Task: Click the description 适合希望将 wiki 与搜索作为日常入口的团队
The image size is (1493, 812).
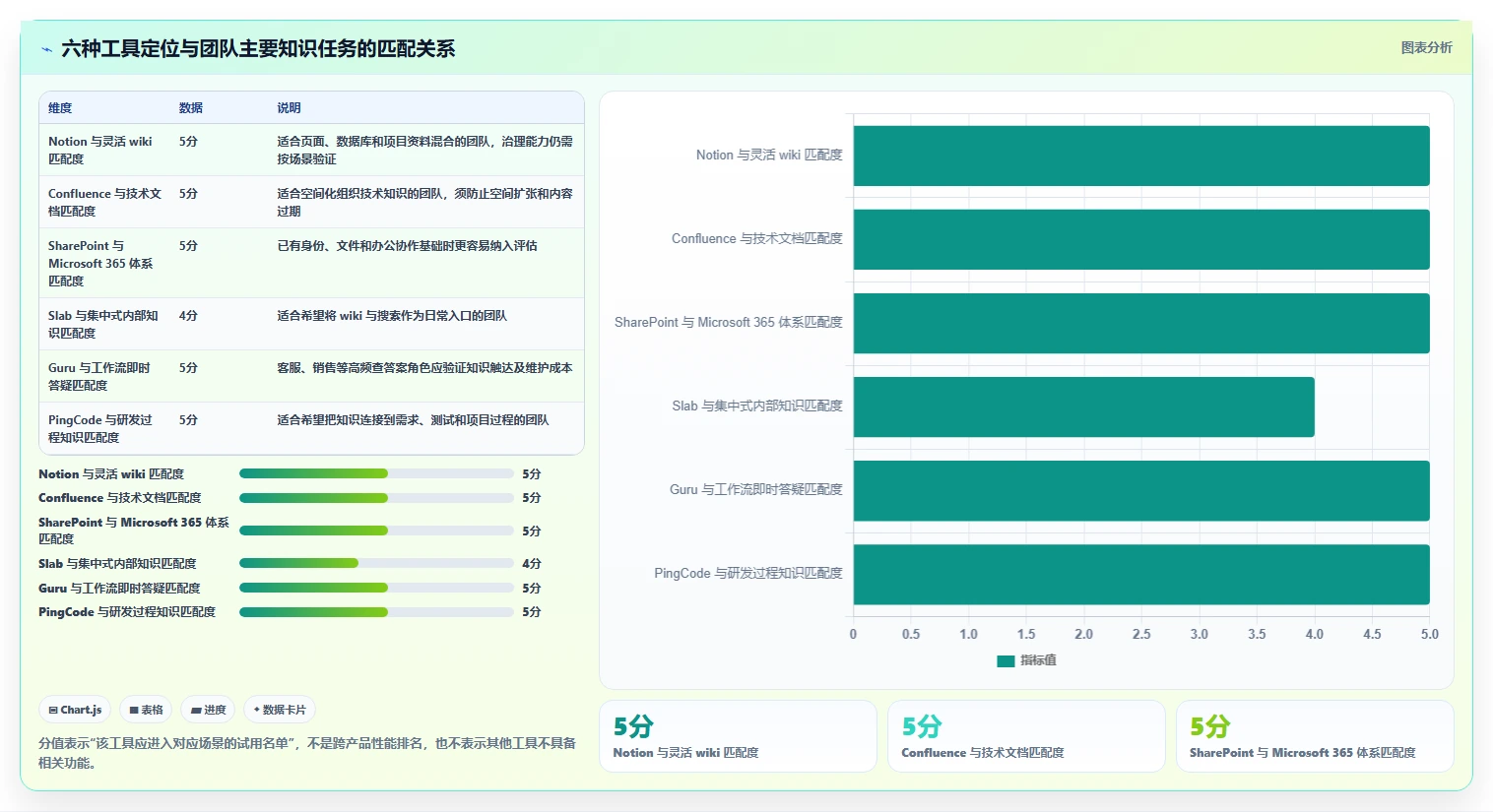Action: (392, 316)
